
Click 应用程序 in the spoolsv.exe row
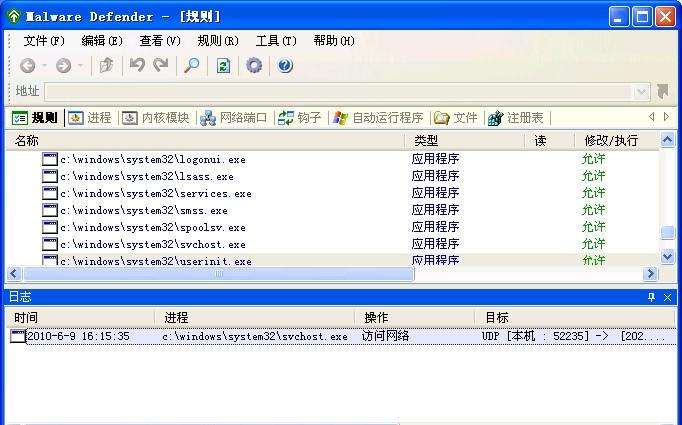(435, 227)
